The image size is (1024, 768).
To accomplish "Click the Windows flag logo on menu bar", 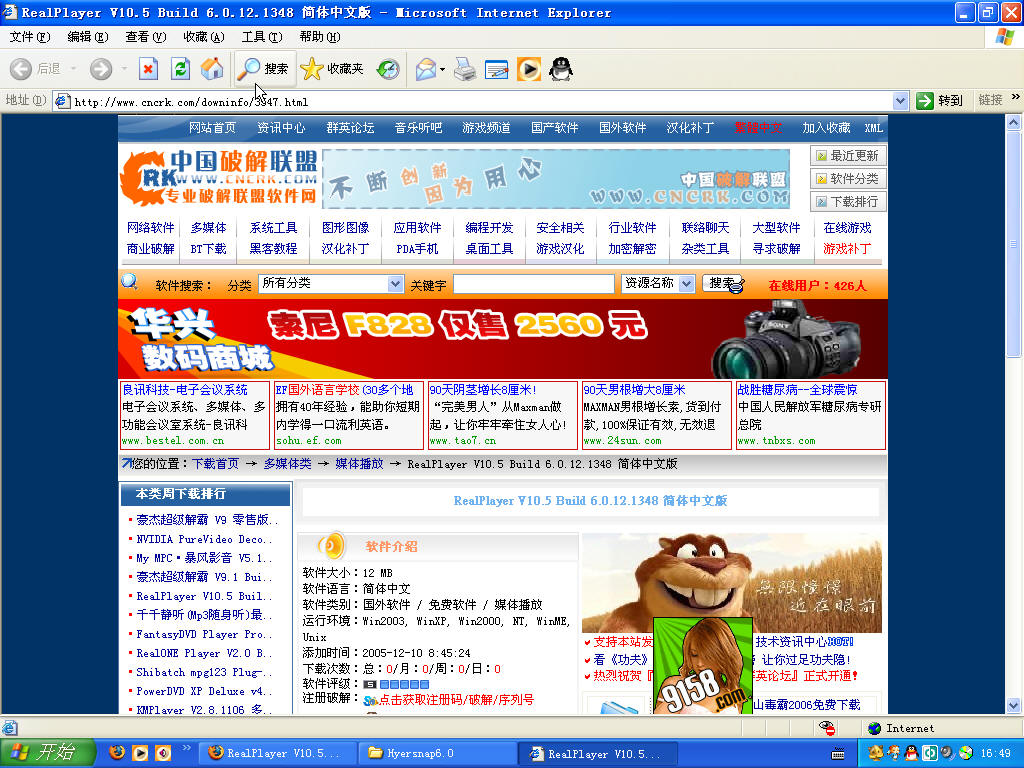I will [1004, 37].
